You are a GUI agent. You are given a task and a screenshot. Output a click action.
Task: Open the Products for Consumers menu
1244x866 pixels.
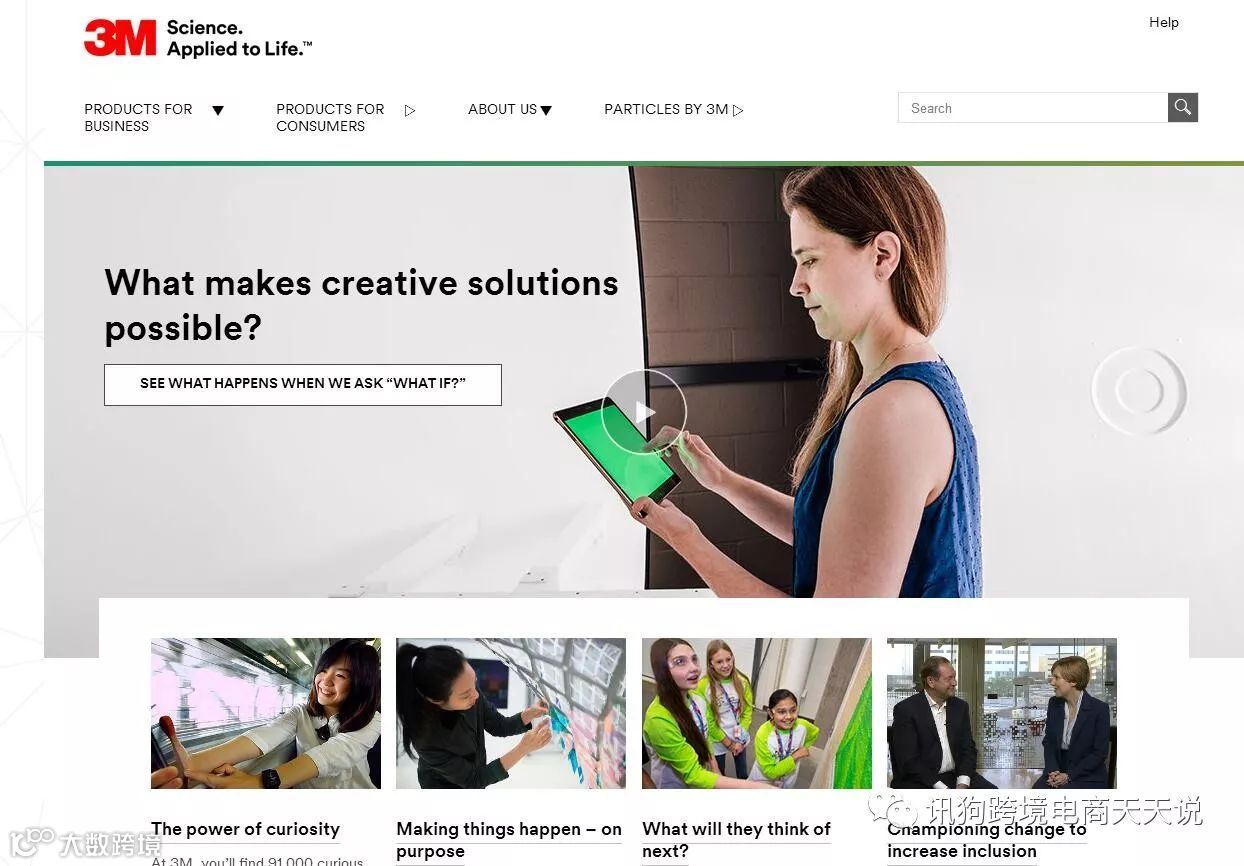(330, 117)
